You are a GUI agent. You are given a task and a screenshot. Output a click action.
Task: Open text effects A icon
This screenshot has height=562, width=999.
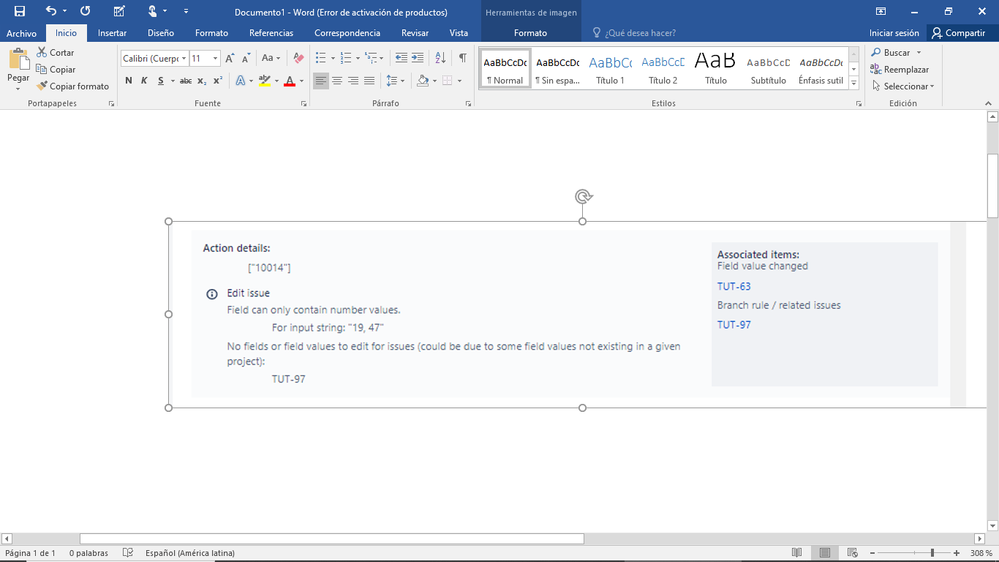pos(240,80)
